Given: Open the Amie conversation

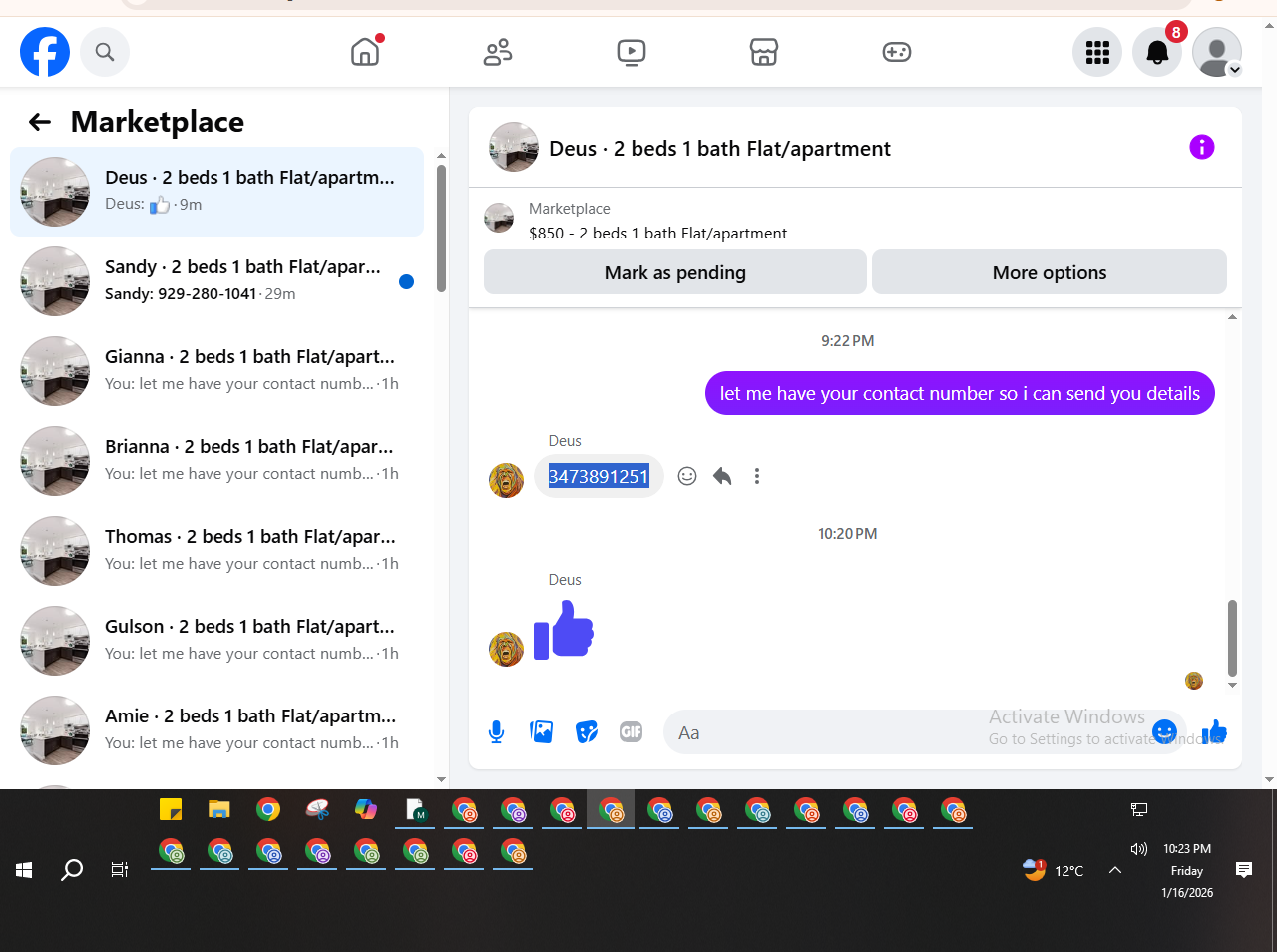Looking at the screenshot, I should click(x=216, y=730).
